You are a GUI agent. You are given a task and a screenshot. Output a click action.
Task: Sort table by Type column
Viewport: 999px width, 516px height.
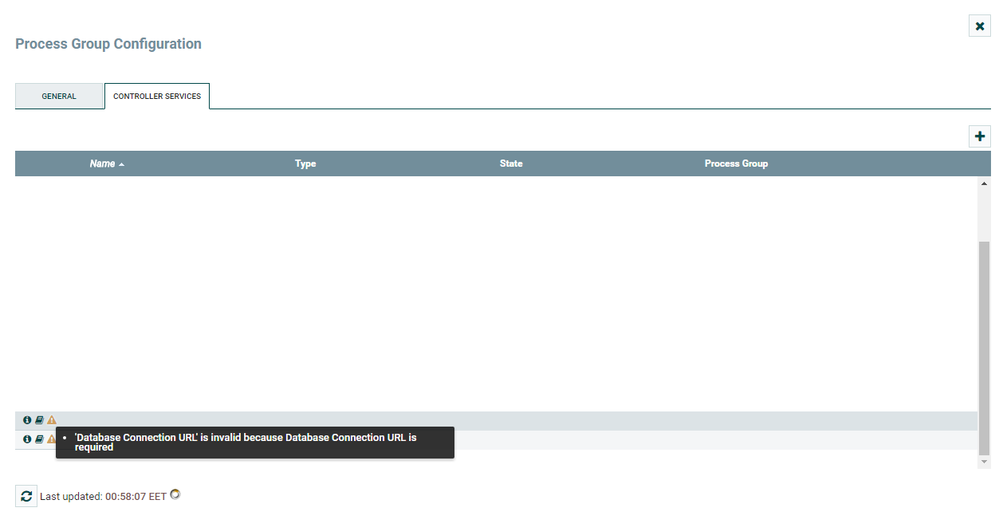point(305,164)
